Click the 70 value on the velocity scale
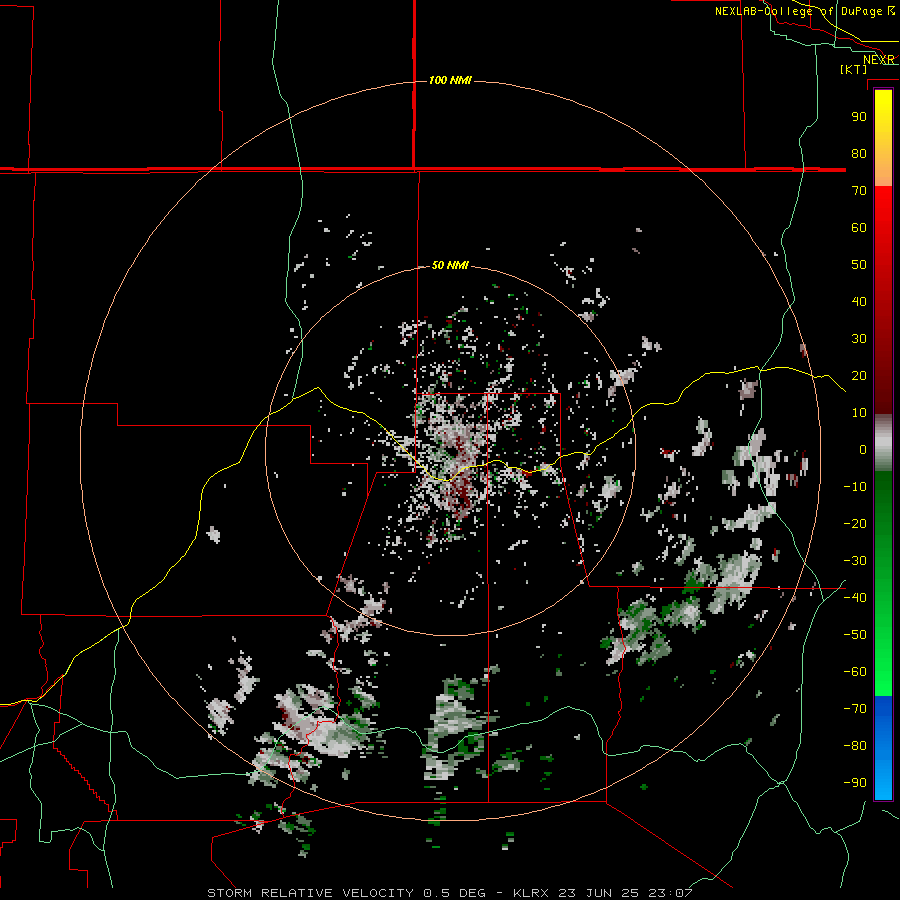Viewport: 900px width, 900px height. coord(859,191)
